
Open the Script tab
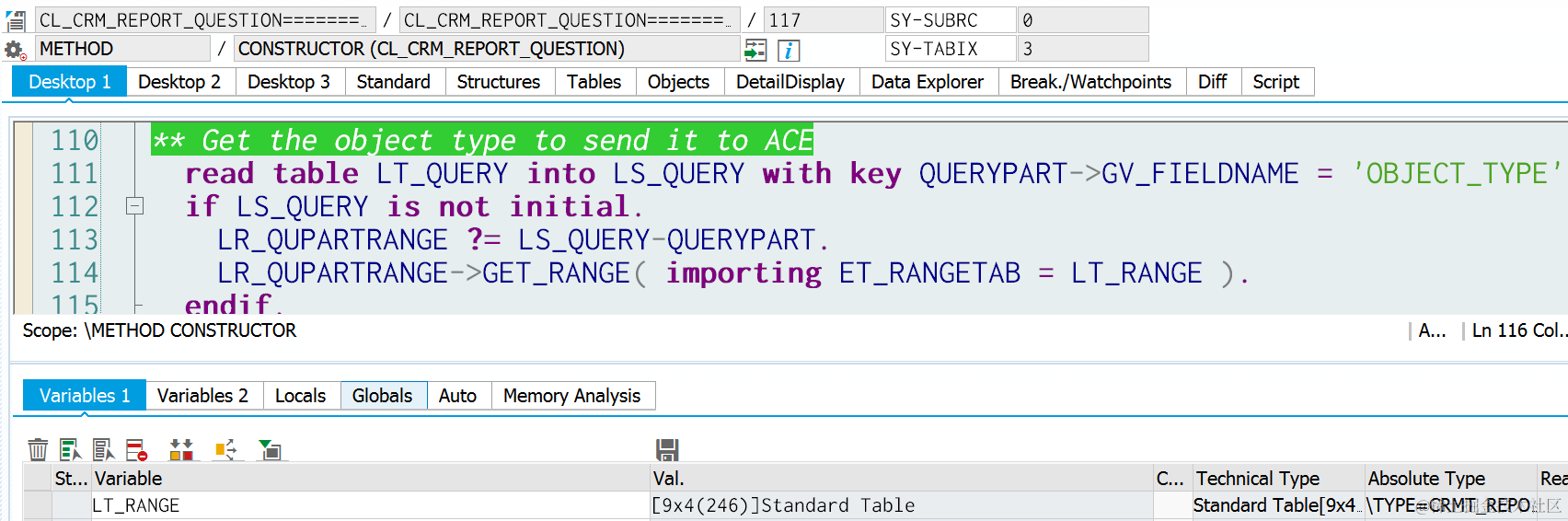pos(1276,82)
